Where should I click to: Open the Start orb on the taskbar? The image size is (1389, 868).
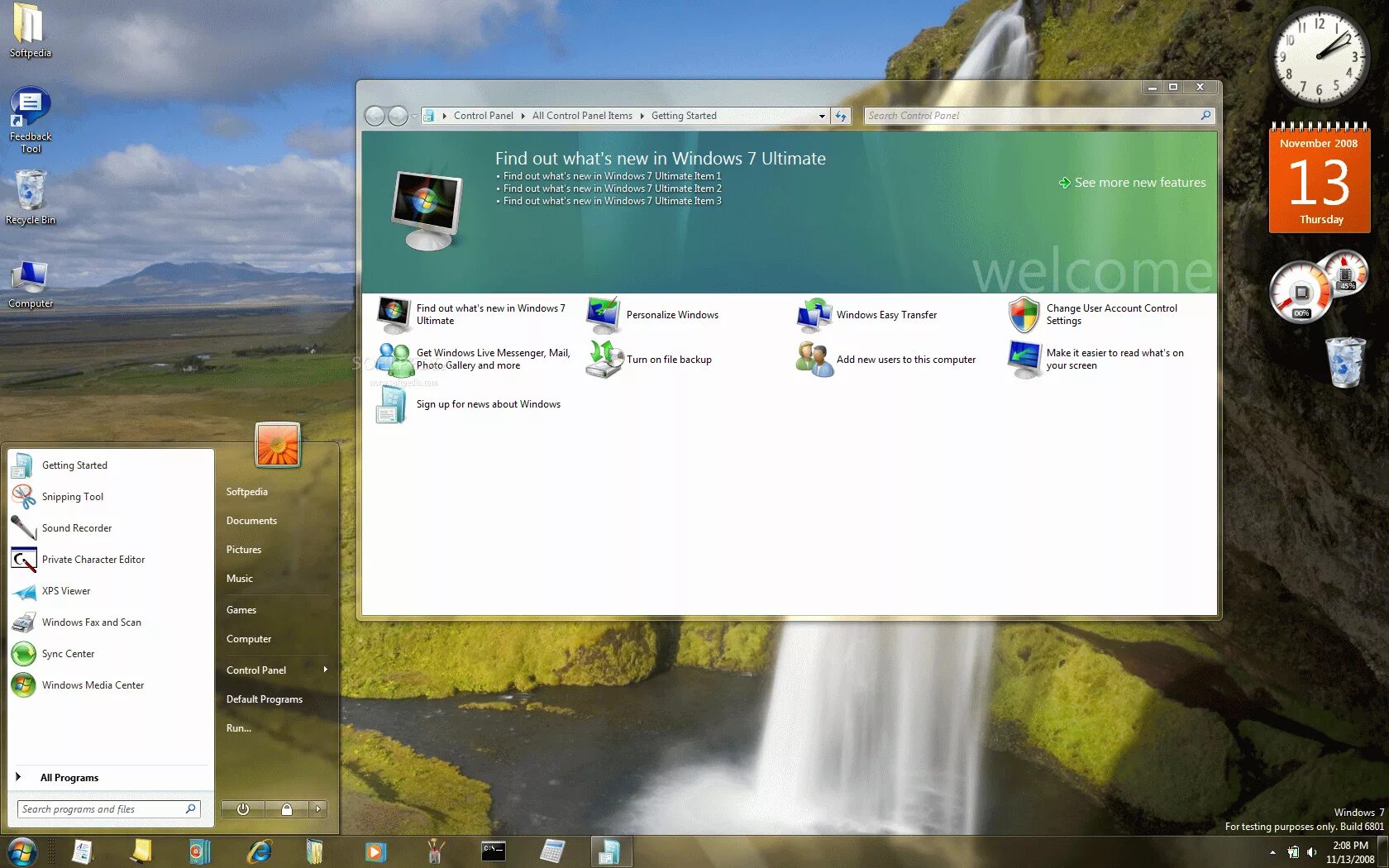[x=22, y=851]
